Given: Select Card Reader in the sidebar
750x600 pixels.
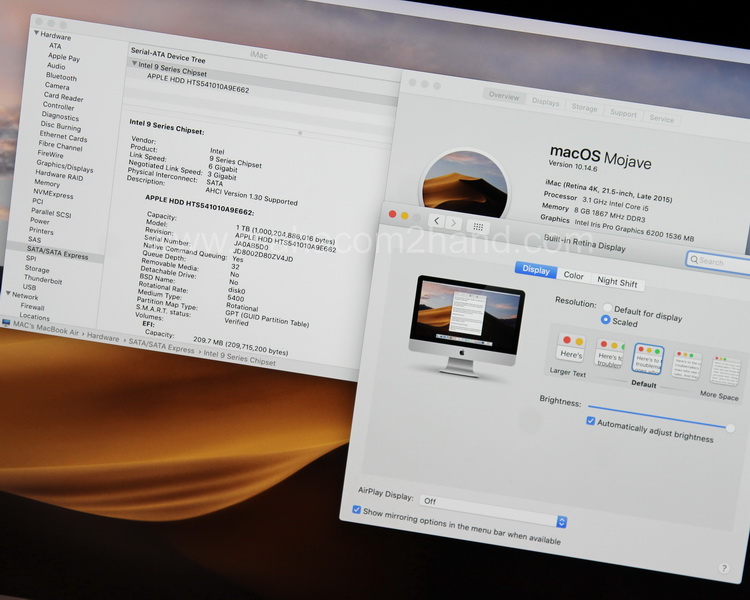Looking at the screenshot, I should [x=63, y=97].
